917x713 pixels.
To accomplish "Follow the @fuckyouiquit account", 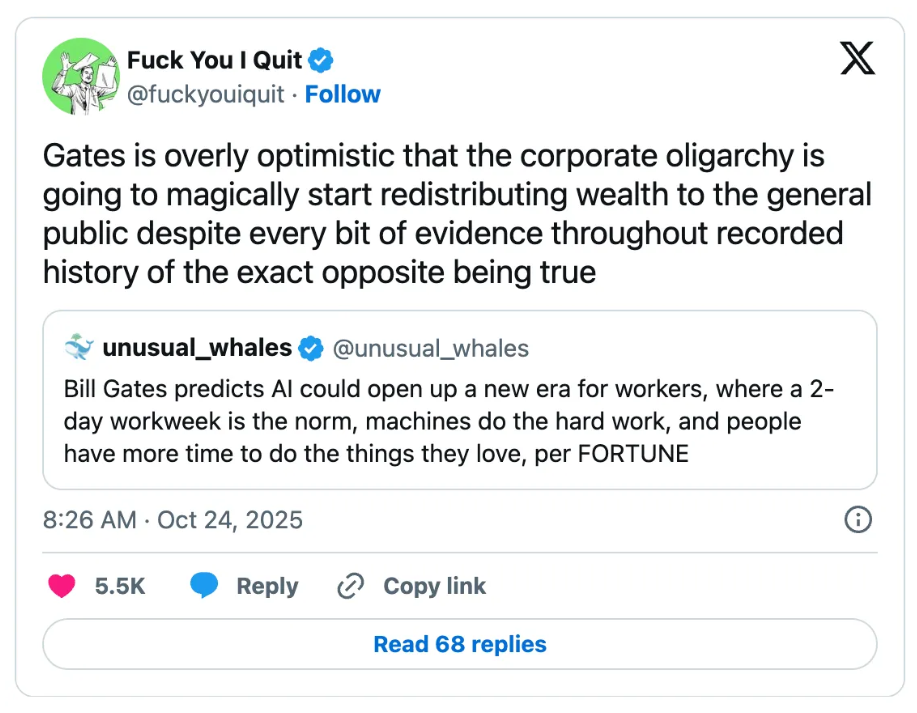I will pyautogui.click(x=342, y=94).
